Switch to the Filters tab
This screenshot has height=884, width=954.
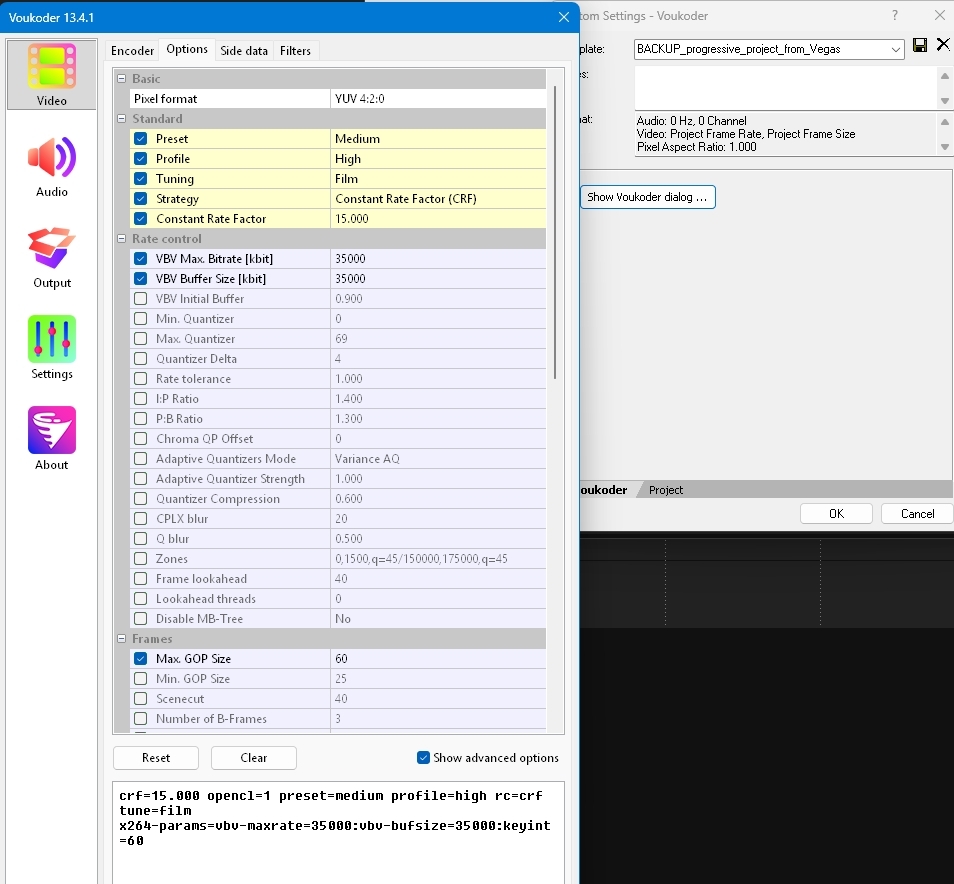pos(295,50)
